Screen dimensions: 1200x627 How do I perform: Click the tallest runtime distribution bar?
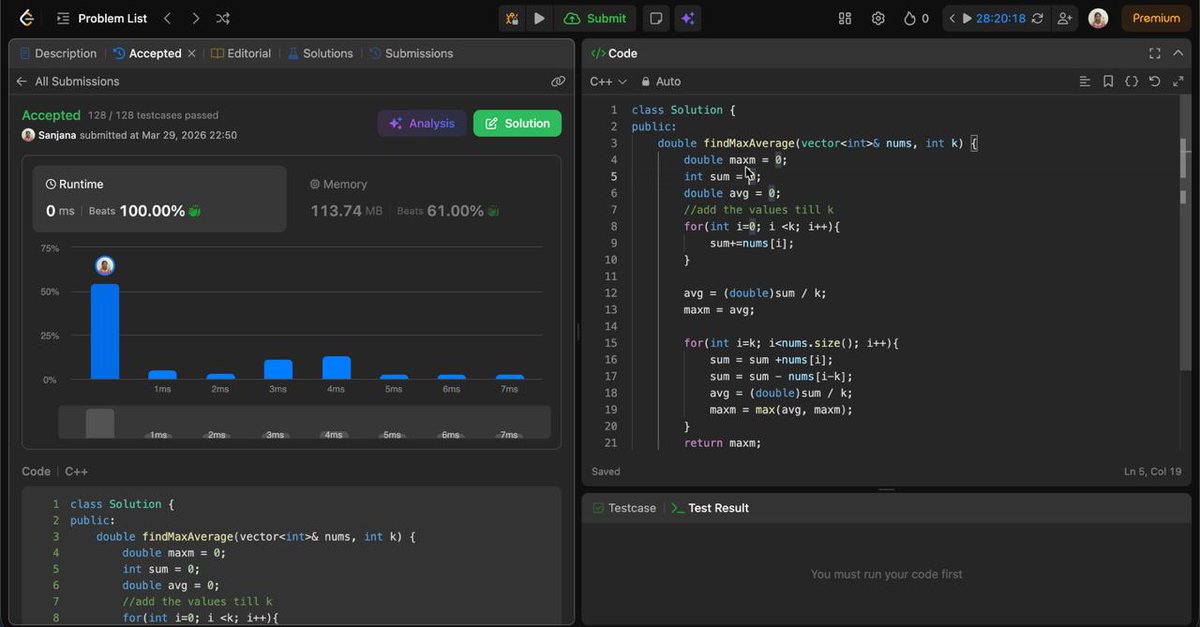pyautogui.click(x=105, y=331)
